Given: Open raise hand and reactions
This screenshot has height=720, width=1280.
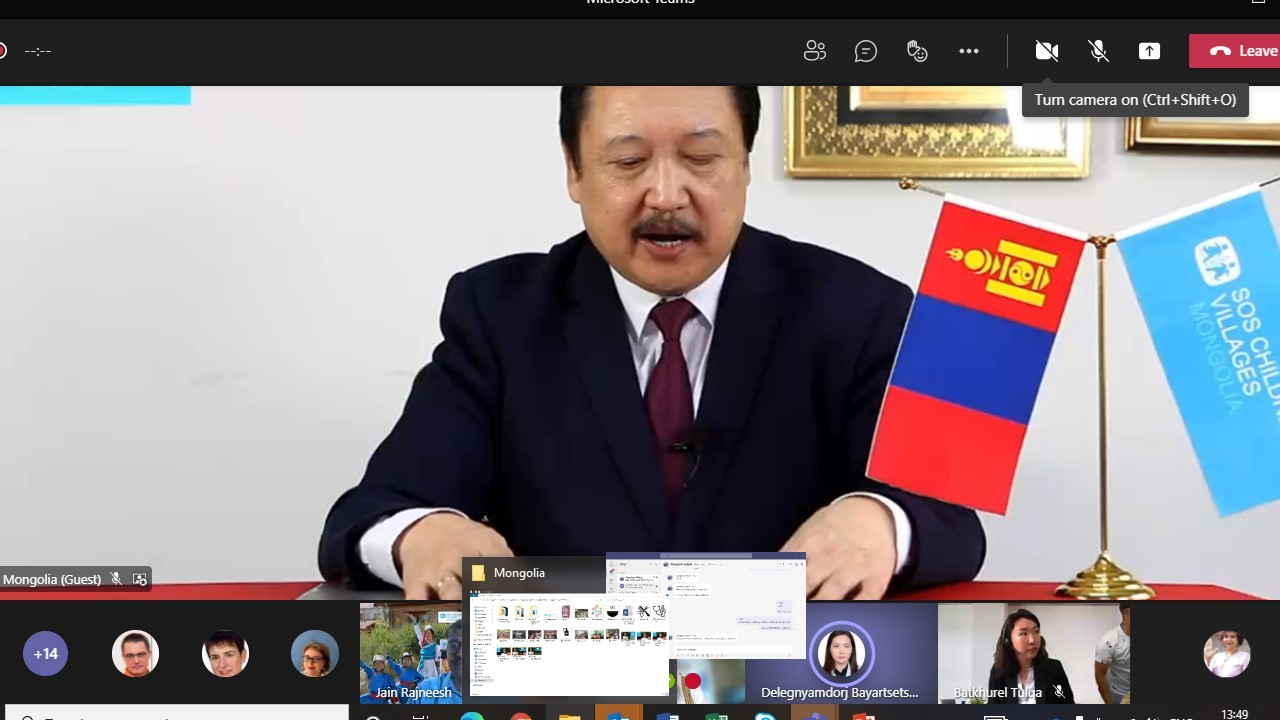Looking at the screenshot, I should tap(917, 51).
